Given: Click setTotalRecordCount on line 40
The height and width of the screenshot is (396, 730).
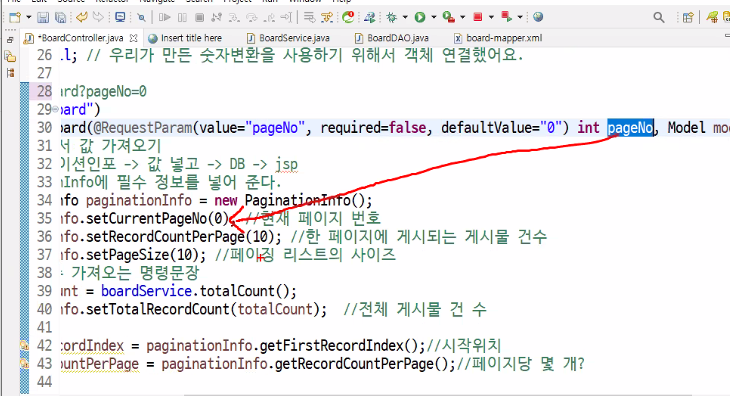Looking at the screenshot, I should point(158,309).
